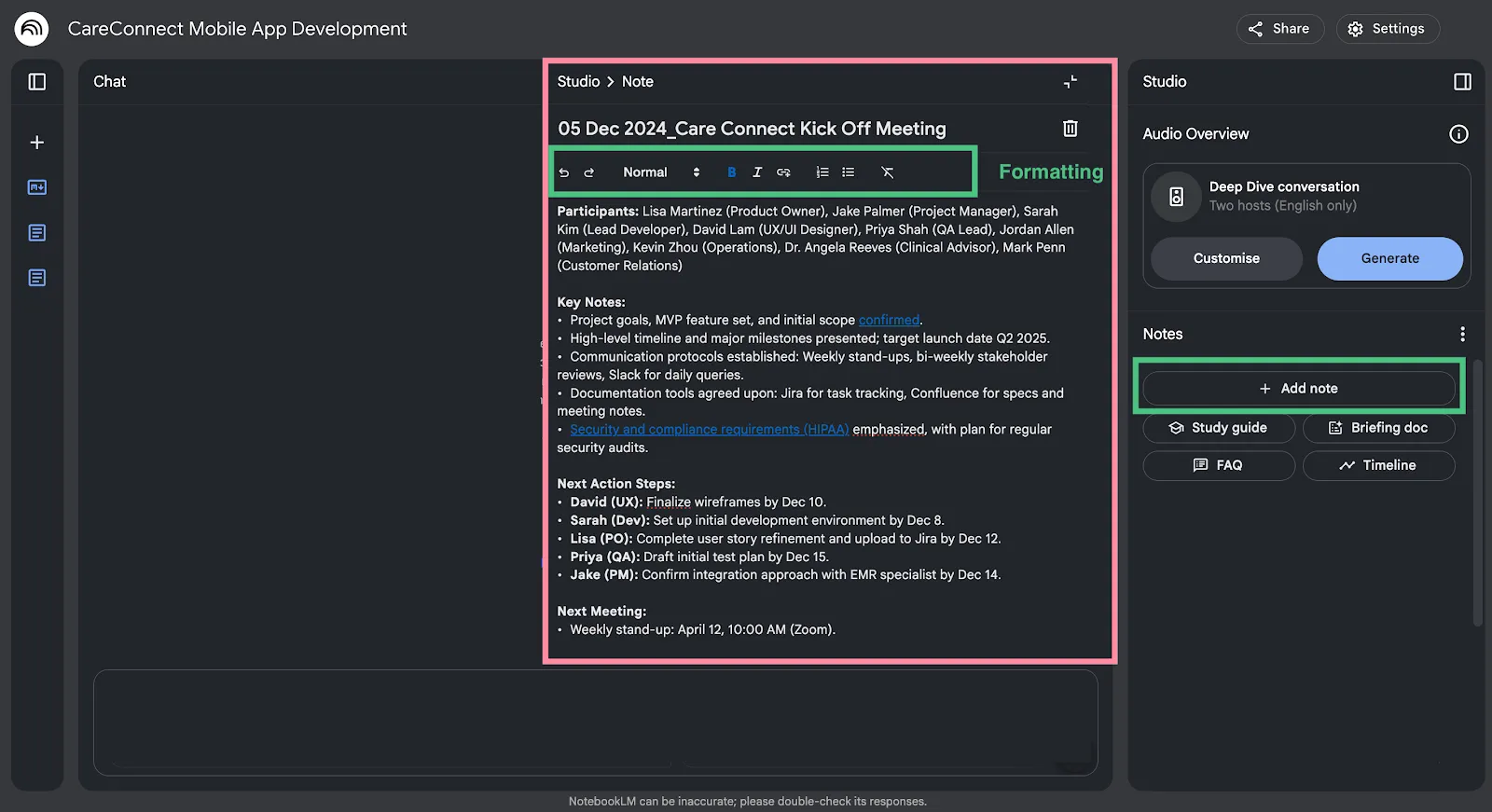The image size is (1492, 812).
Task: Click the 'Next Meeting:' heading
Action: click(x=601, y=612)
